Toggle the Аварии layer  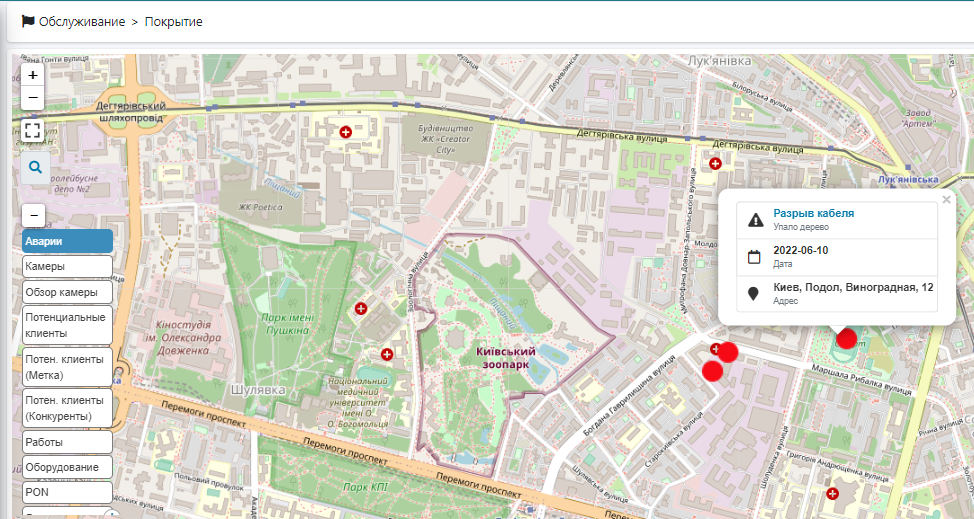click(x=67, y=241)
